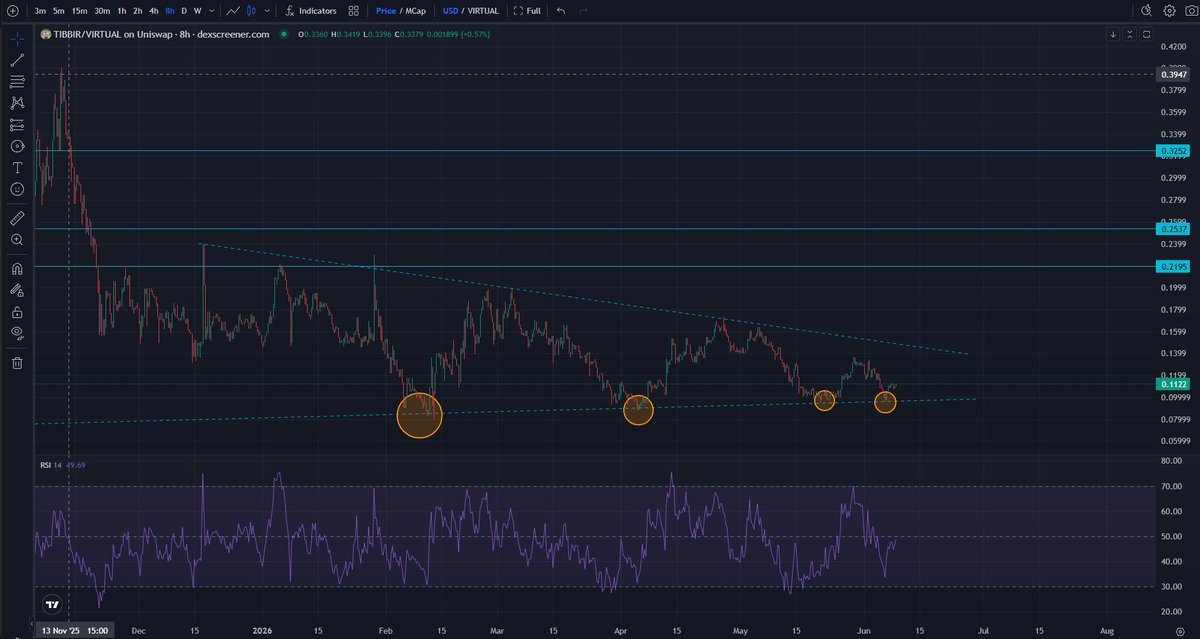1200x639 pixels.
Task: Click the undo arrow
Action: (560, 11)
